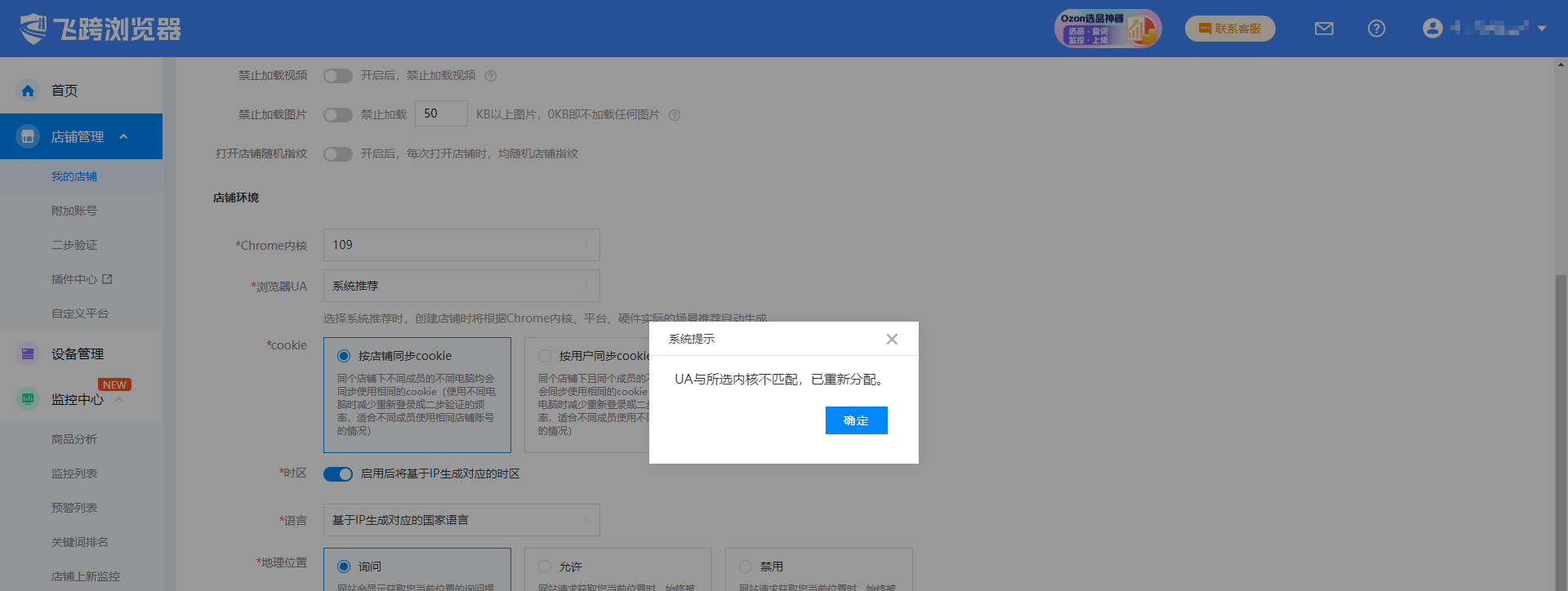
Task: Click help icon beside 禁止加载视频 description
Action: click(x=491, y=76)
